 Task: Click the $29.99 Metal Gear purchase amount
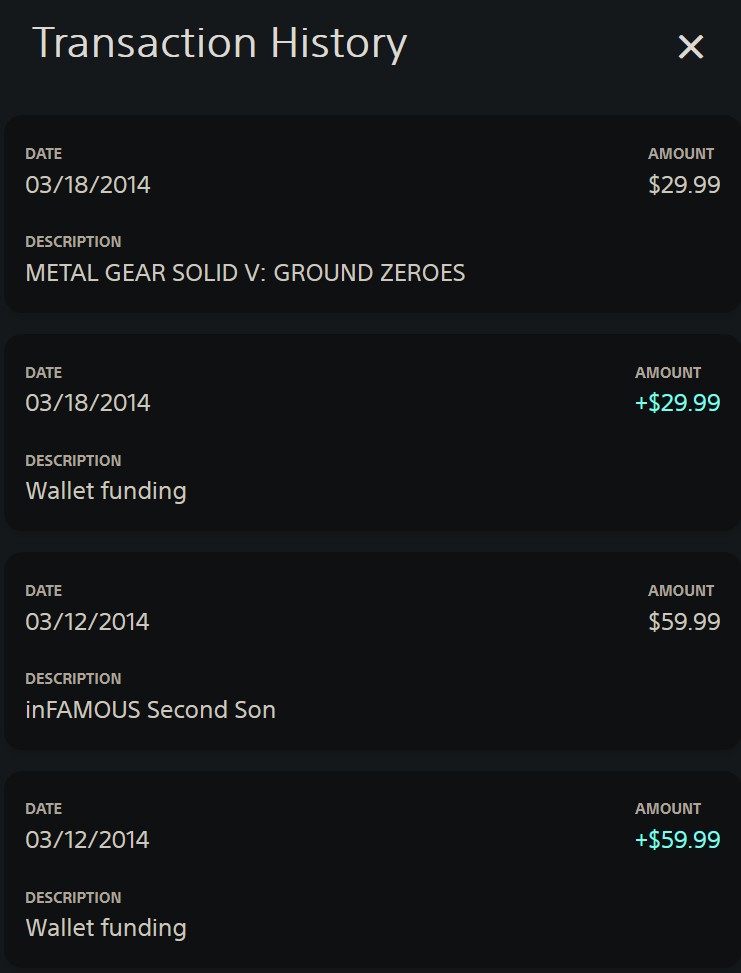pos(684,185)
